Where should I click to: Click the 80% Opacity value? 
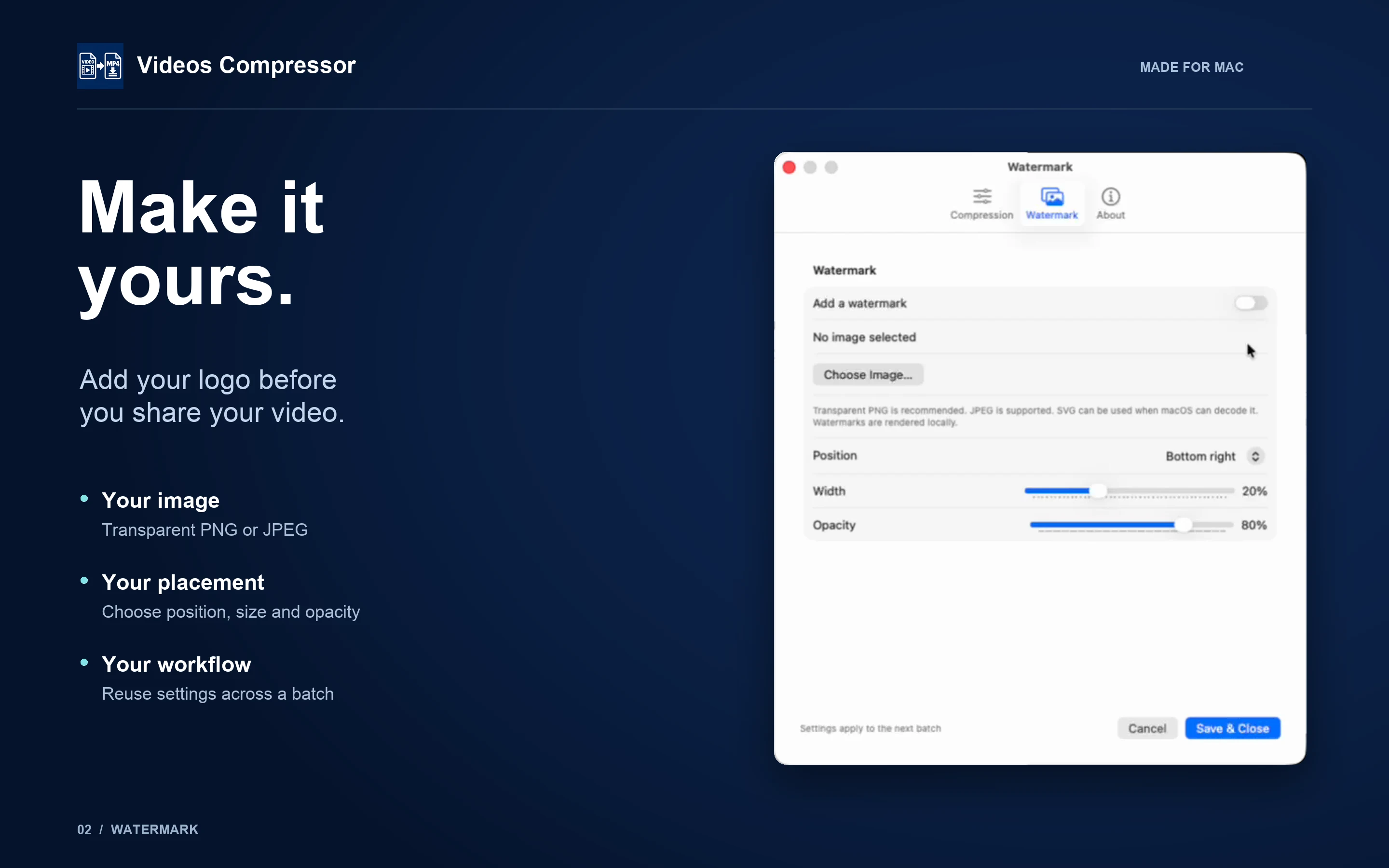[x=1253, y=525]
